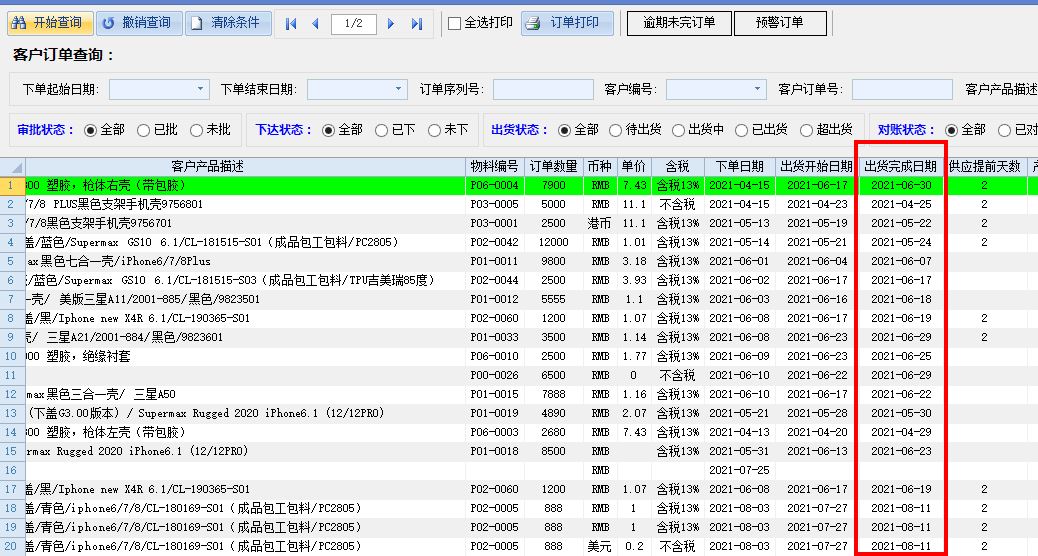Enable the 全选打印 checkbox
1038x556 pixels.
coord(455,24)
